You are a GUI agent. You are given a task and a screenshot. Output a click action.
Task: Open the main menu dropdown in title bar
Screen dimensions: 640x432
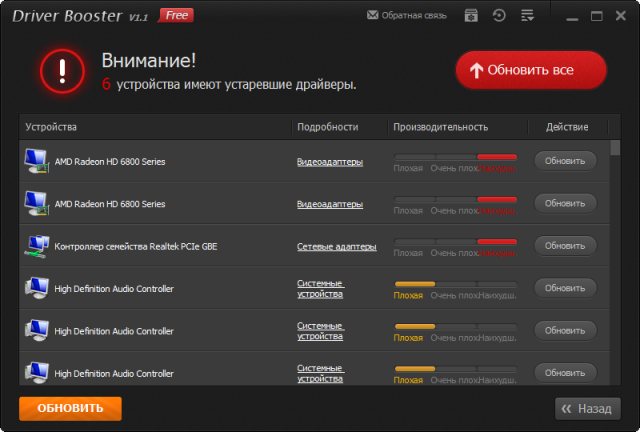click(527, 16)
